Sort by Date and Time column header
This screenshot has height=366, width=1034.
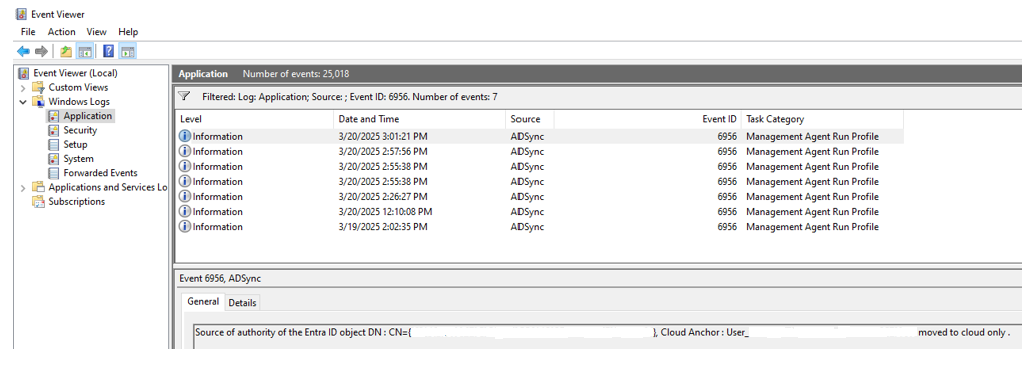pyautogui.click(x=420, y=119)
